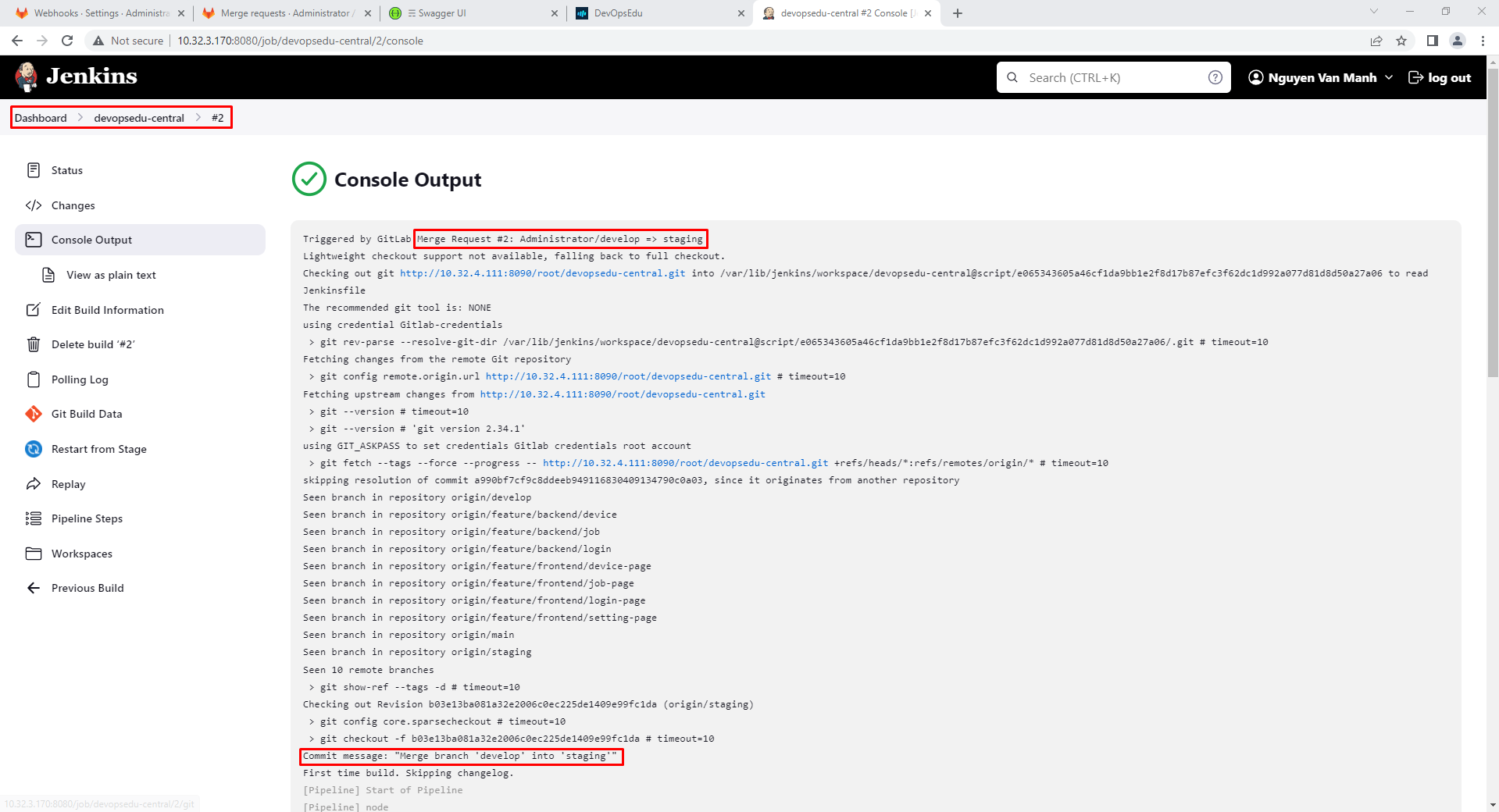Viewport: 1499px width, 812px height.
Task: Expand the devopsedu-central breadcrumb chevron
Action: pos(198,118)
